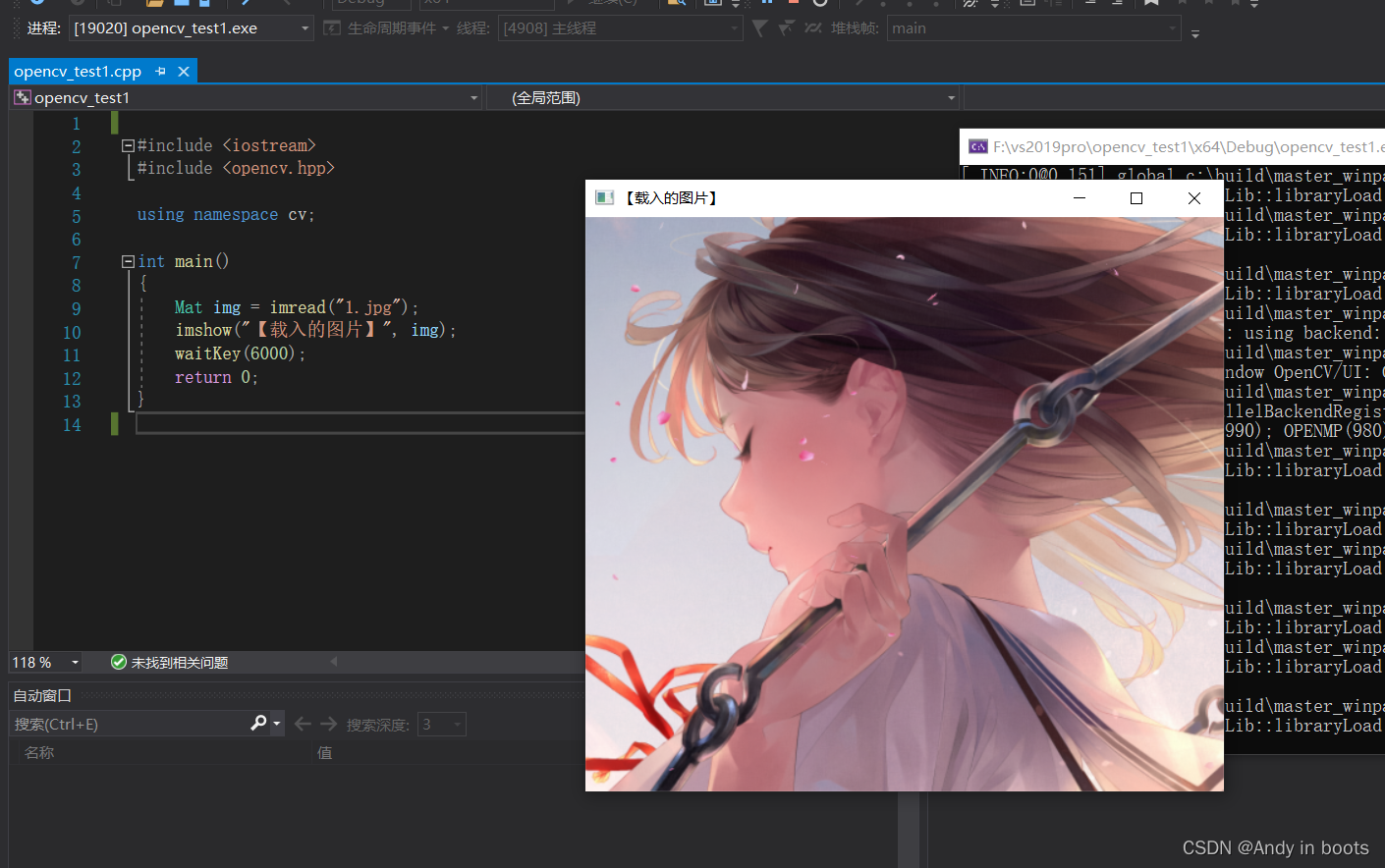
Task: Click the imread("1.jpg") code line
Action: tap(297, 307)
